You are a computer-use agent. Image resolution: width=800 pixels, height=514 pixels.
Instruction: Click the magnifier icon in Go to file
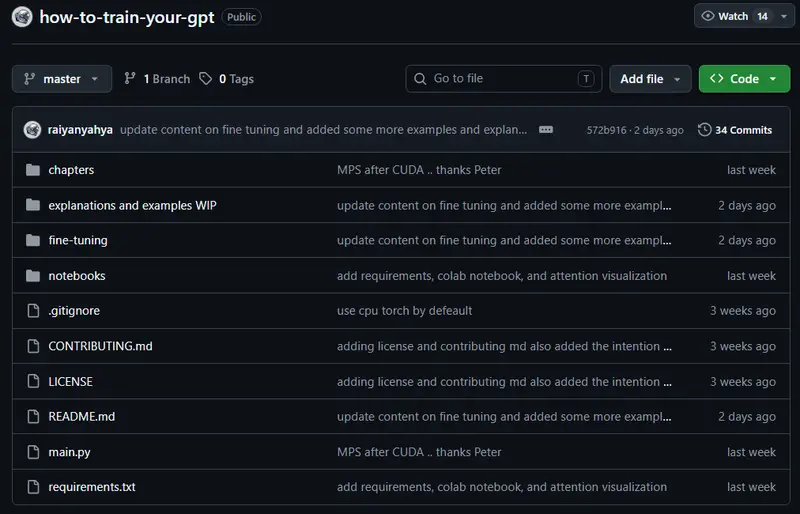(x=420, y=79)
